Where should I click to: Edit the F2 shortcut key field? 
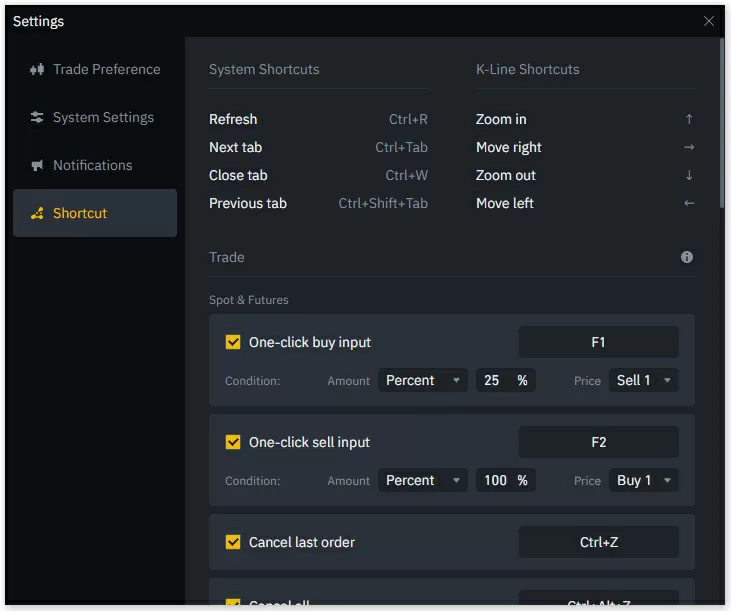[599, 442]
